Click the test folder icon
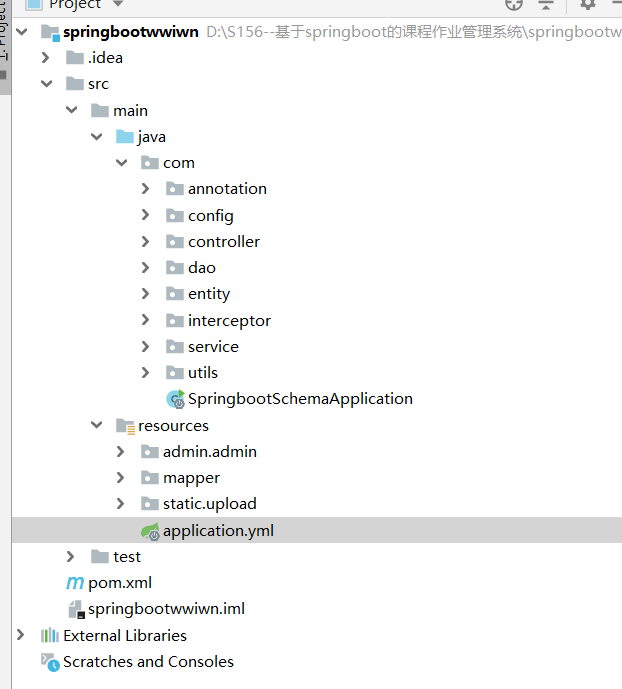622x689 pixels. 100,557
